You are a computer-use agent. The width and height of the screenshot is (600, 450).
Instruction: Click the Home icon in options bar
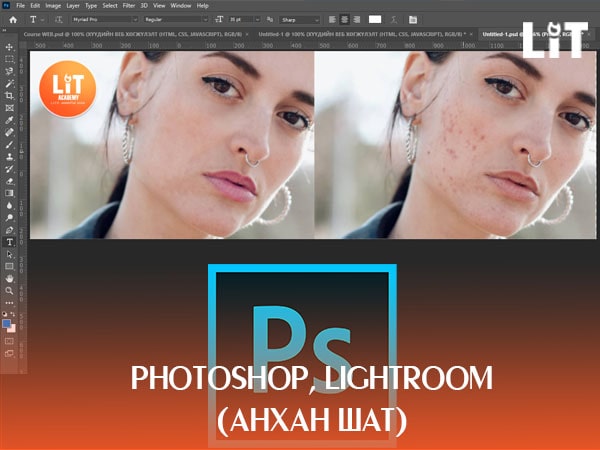[x=13, y=20]
